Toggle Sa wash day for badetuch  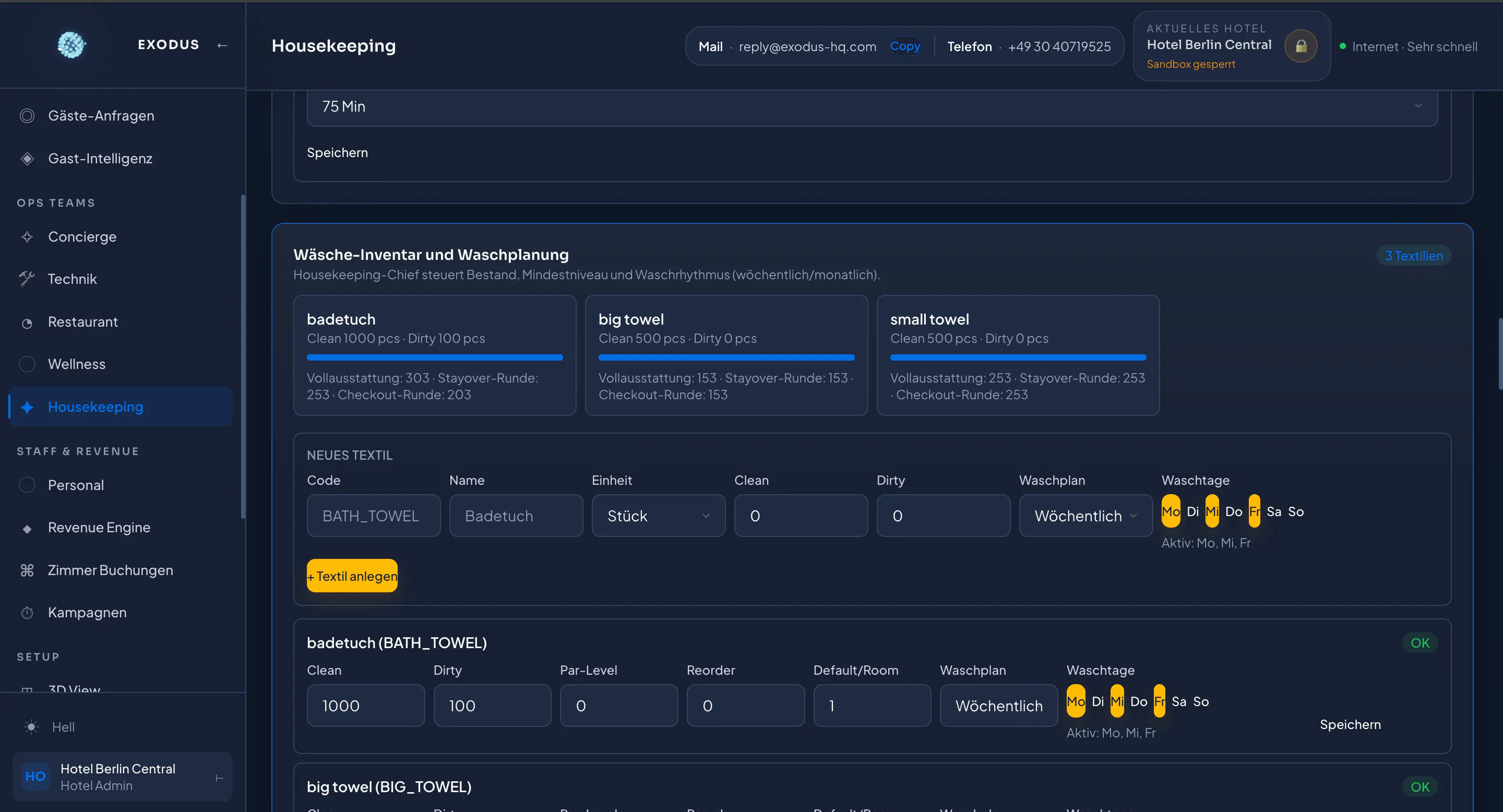(x=1178, y=701)
